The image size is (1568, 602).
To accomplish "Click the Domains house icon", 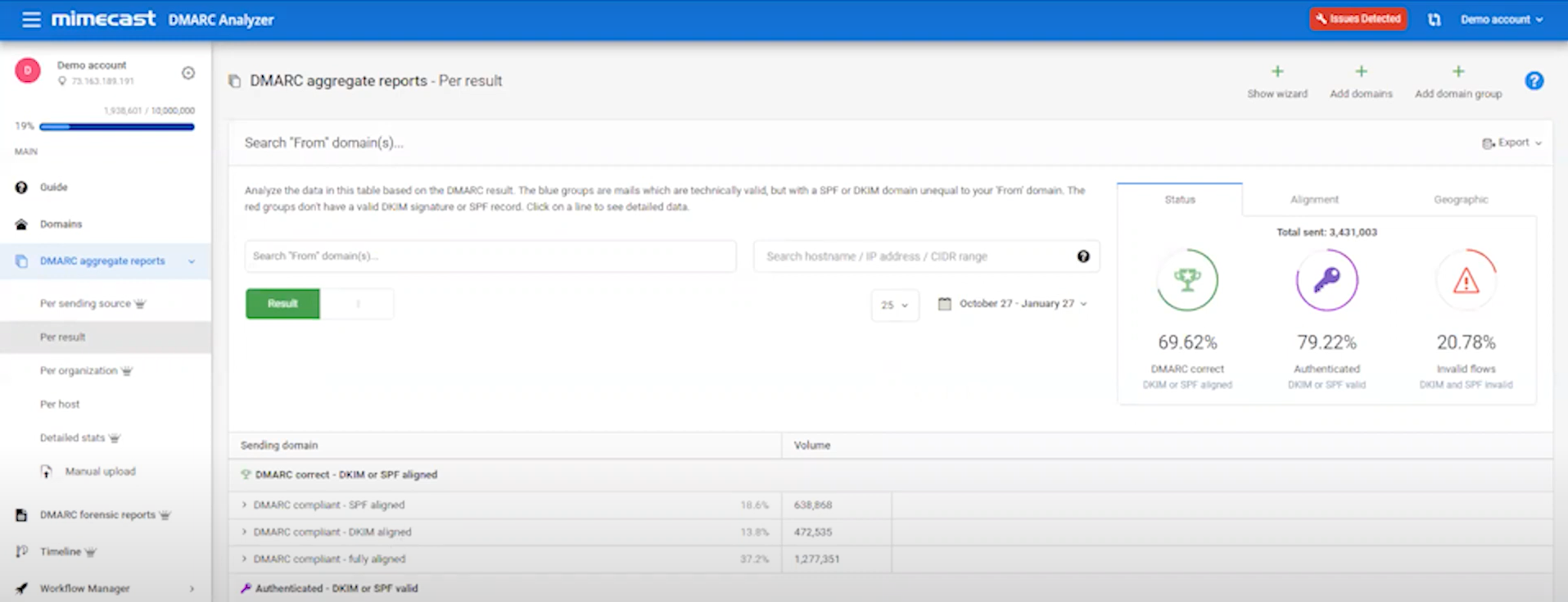I will tap(21, 224).
